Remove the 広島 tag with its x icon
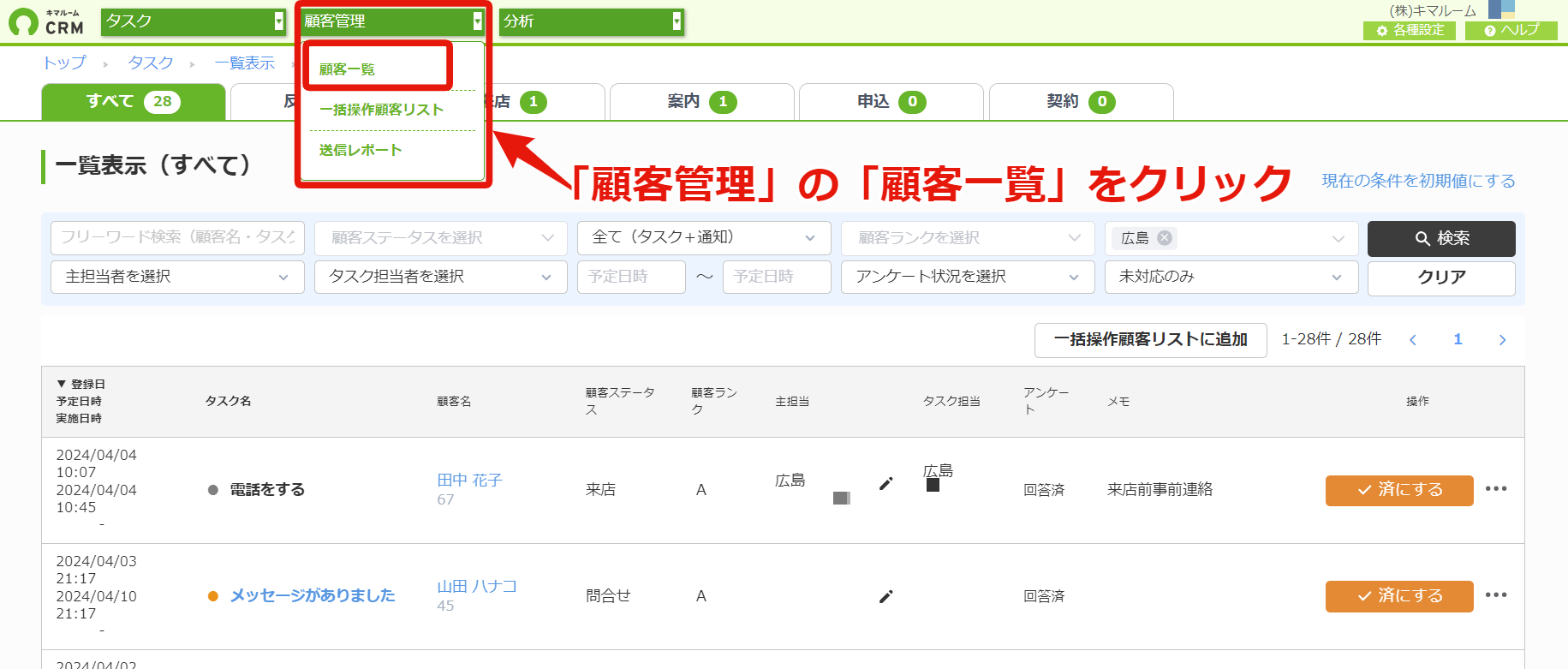 coord(1165,238)
